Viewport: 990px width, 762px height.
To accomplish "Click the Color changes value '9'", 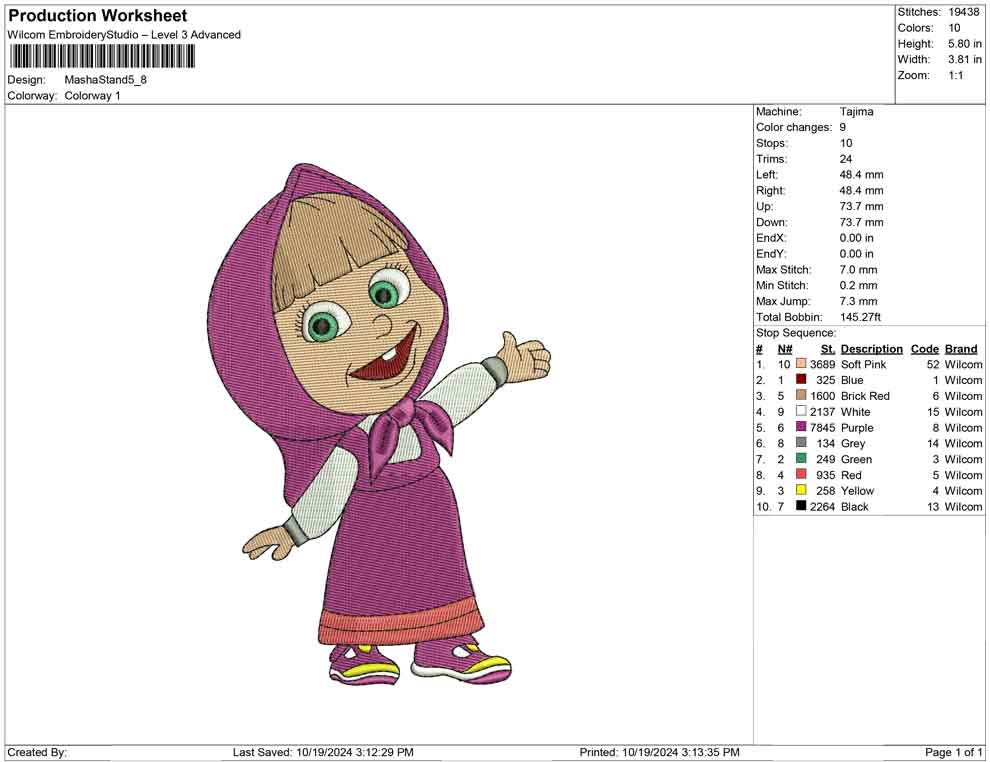I will [843, 128].
